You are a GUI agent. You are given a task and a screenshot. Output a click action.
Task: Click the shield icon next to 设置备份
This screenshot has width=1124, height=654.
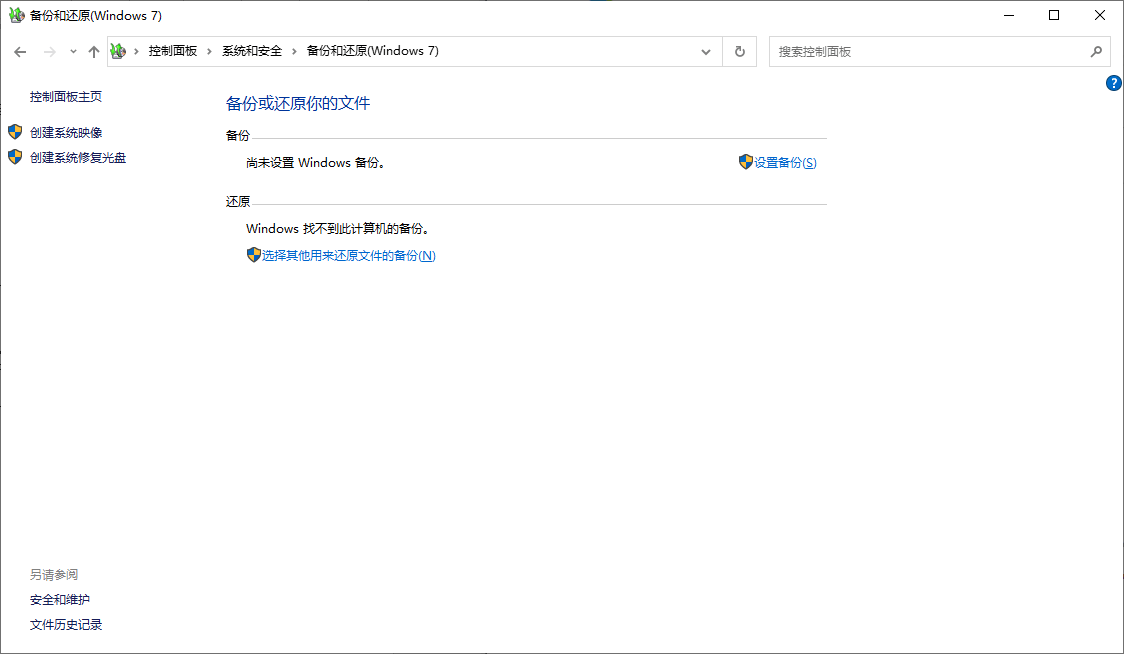[x=746, y=162]
